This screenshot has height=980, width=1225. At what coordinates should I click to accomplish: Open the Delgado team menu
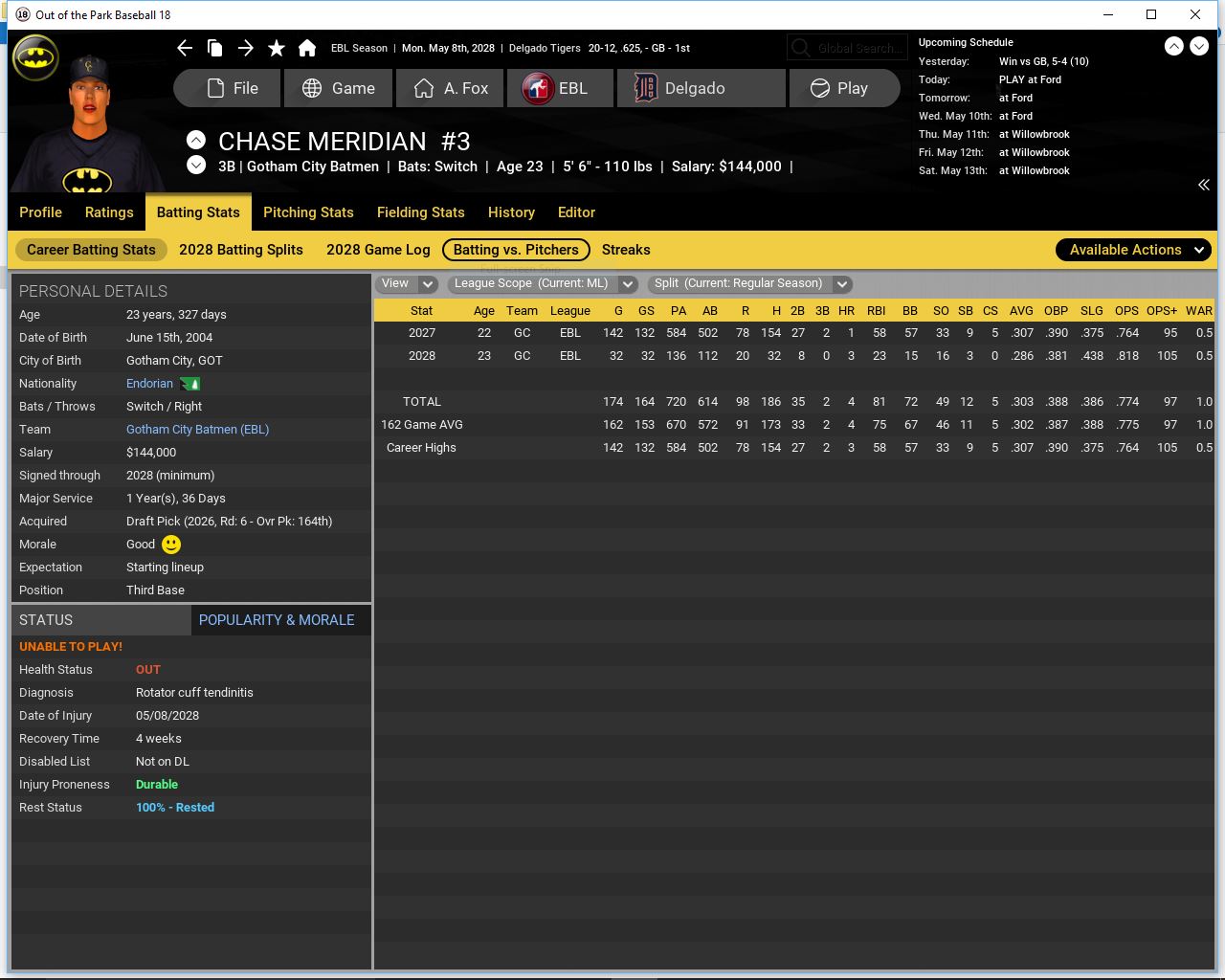click(x=702, y=88)
